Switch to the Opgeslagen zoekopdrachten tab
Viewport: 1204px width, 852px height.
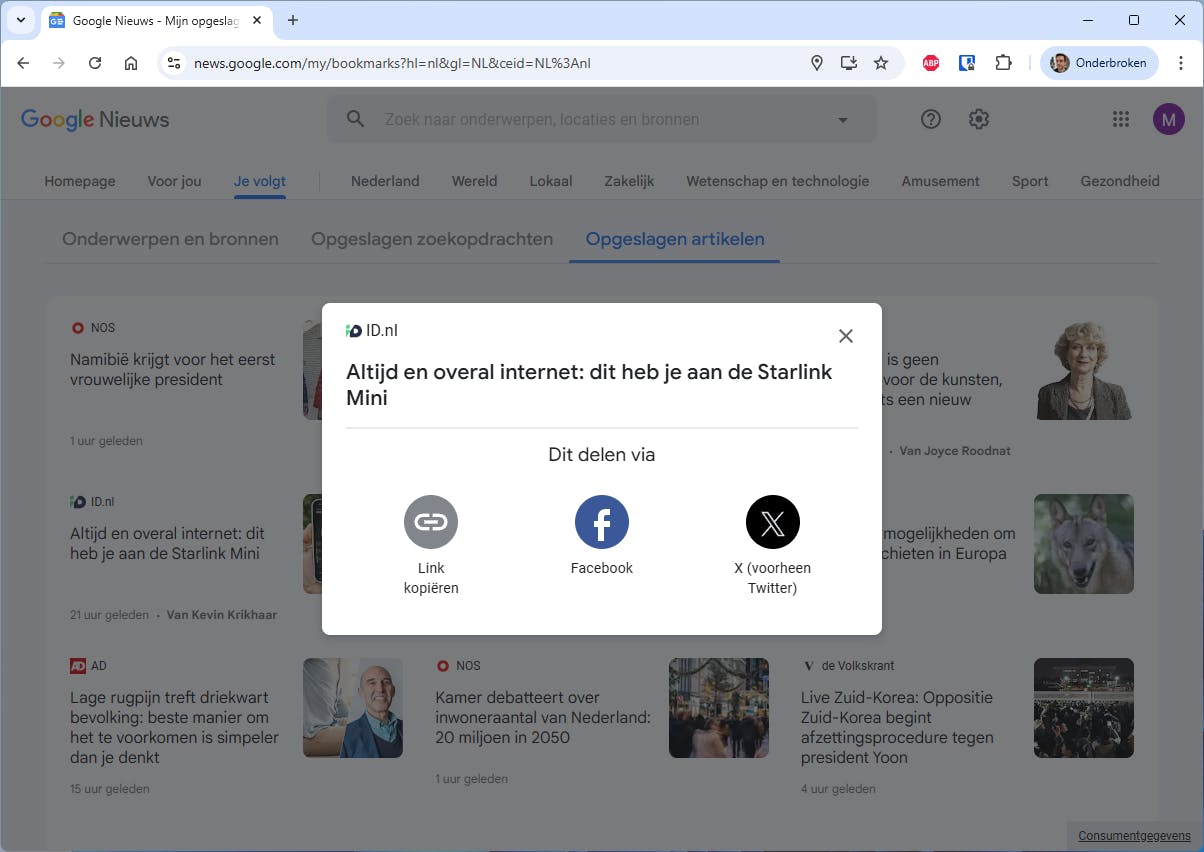431,239
